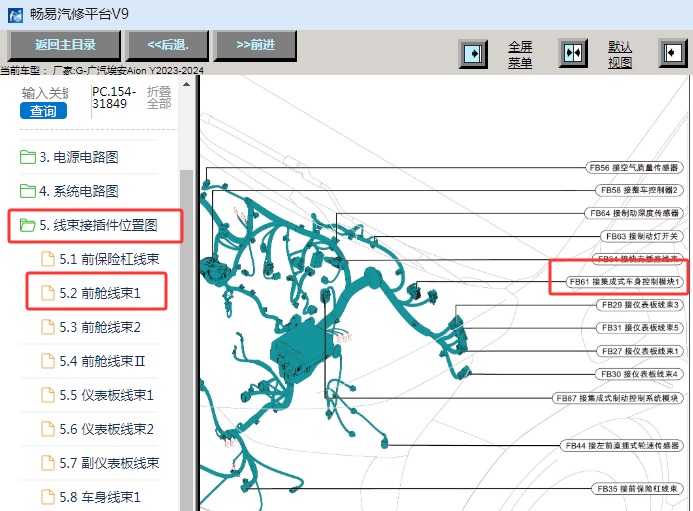Click the folder icon of 4. 系统电路图
Image resolution: width=693 pixels, height=511 pixels.
[x=27, y=191]
